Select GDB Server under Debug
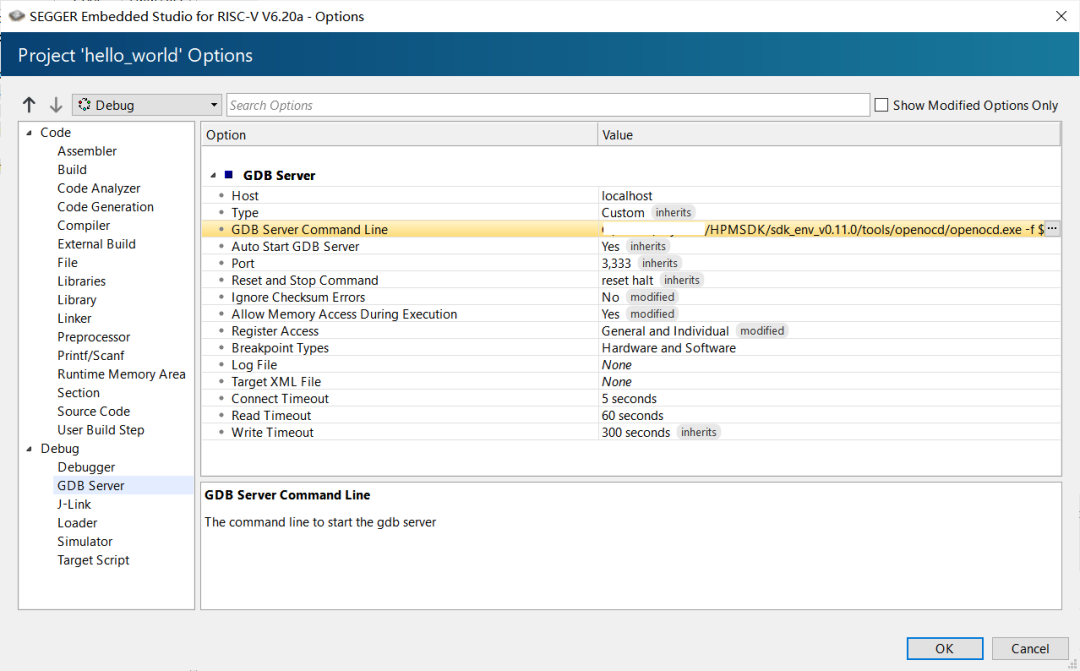This screenshot has width=1080, height=671. [91, 486]
